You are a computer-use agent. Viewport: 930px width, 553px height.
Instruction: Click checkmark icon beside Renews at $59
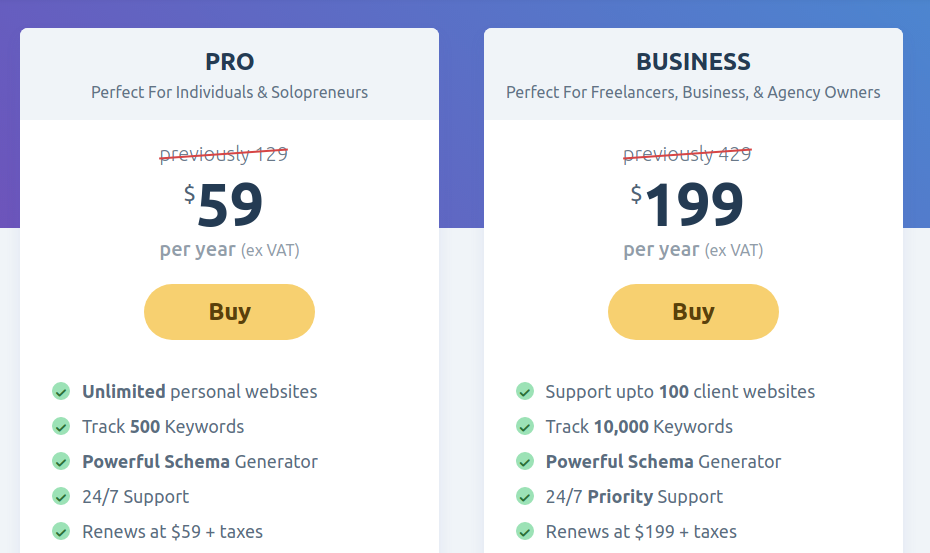[61, 532]
